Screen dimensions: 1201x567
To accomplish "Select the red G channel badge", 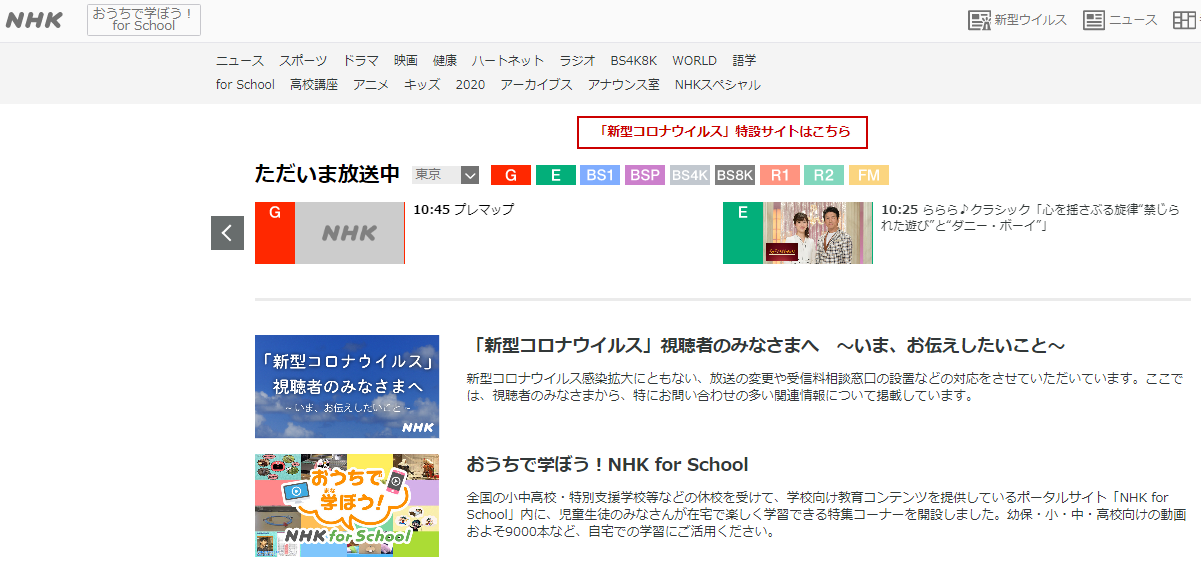I will click(x=510, y=175).
